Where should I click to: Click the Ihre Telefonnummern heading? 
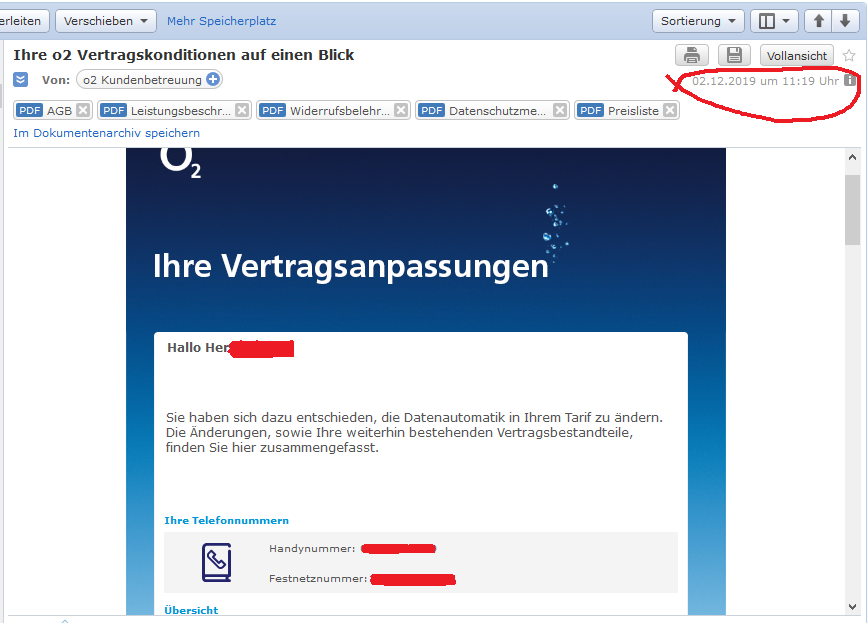(226, 520)
